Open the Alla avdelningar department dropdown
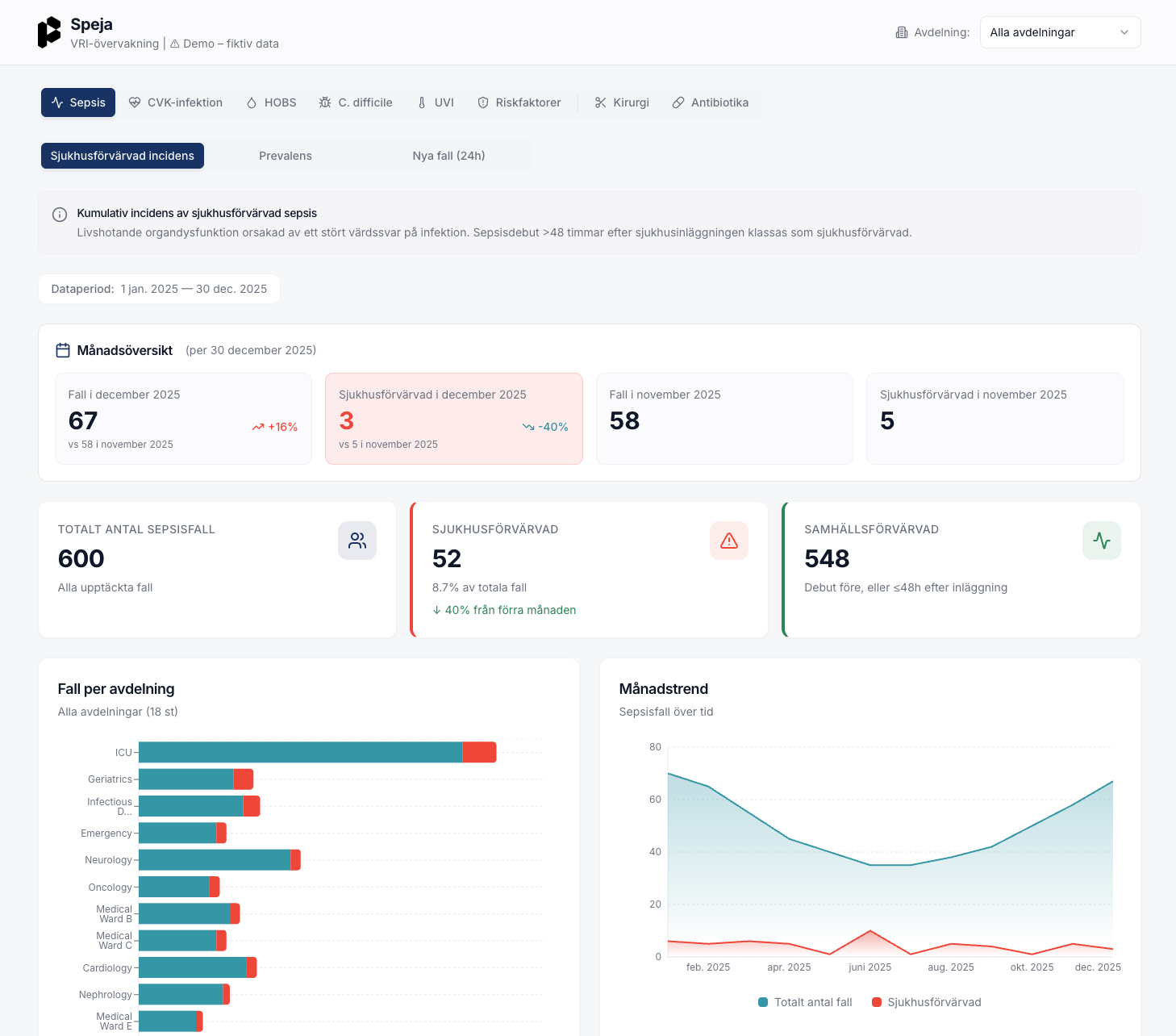Viewport: 1176px width, 1036px height. point(1060,32)
